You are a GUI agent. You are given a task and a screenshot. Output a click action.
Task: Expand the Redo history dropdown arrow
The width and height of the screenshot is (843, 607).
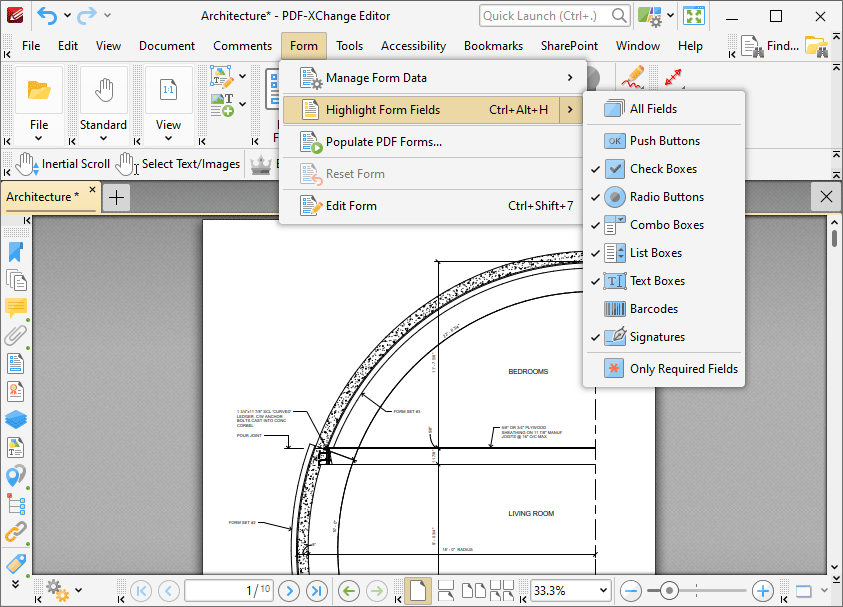[x=108, y=16]
